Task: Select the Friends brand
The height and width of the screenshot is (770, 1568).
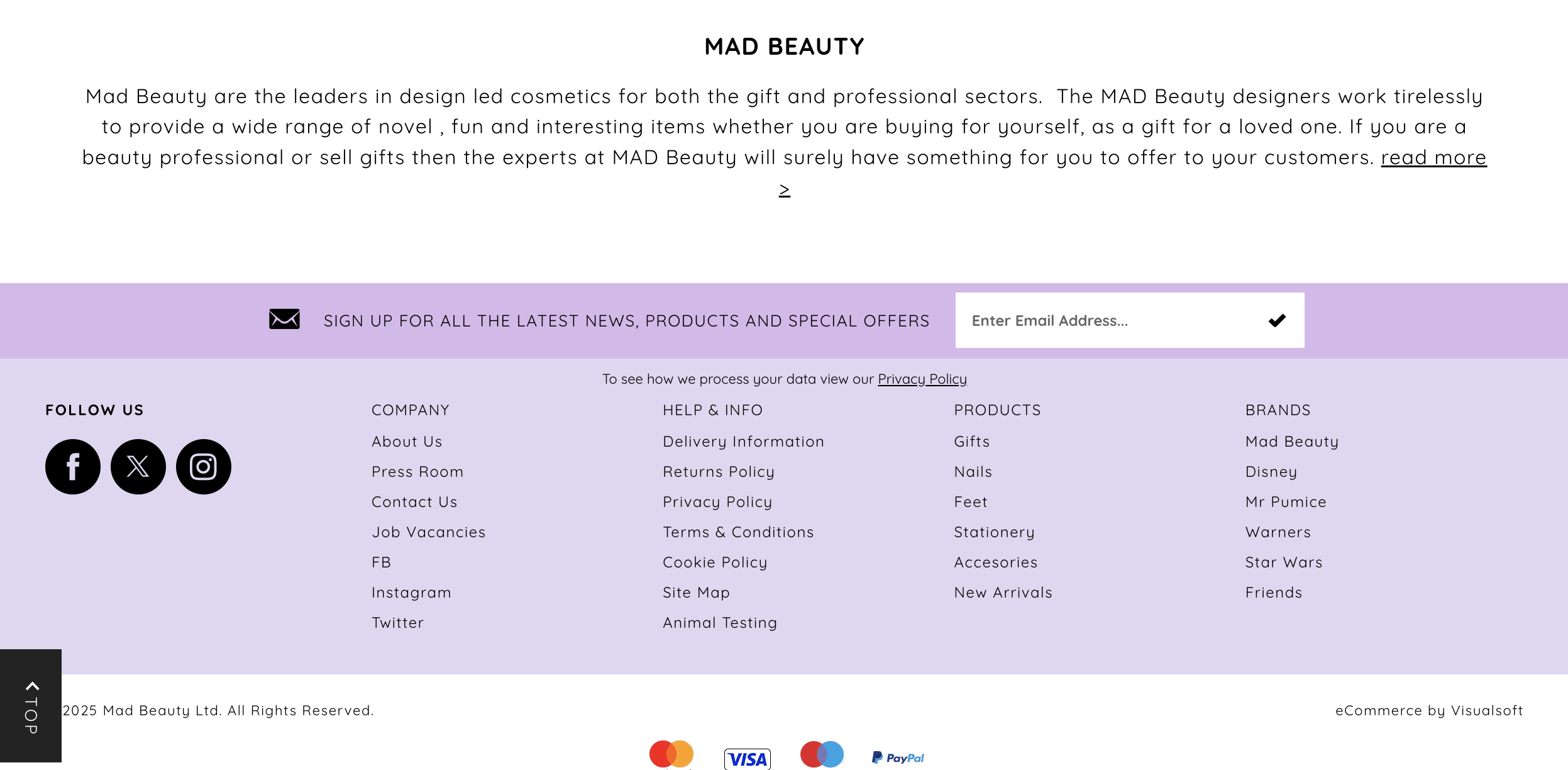Action: click(1274, 593)
